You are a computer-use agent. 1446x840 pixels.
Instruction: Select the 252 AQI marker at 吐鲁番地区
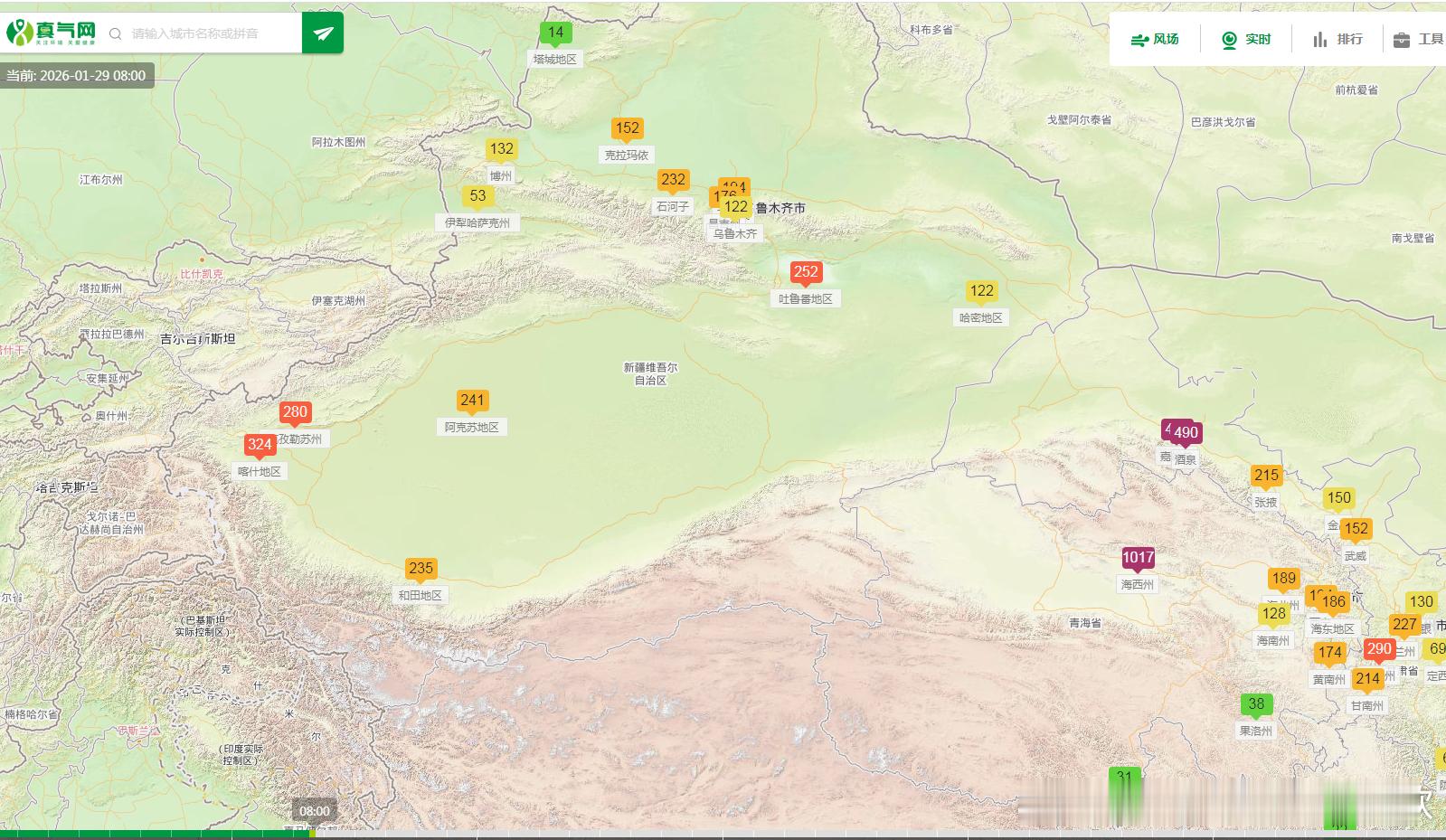tap(805, 271)
